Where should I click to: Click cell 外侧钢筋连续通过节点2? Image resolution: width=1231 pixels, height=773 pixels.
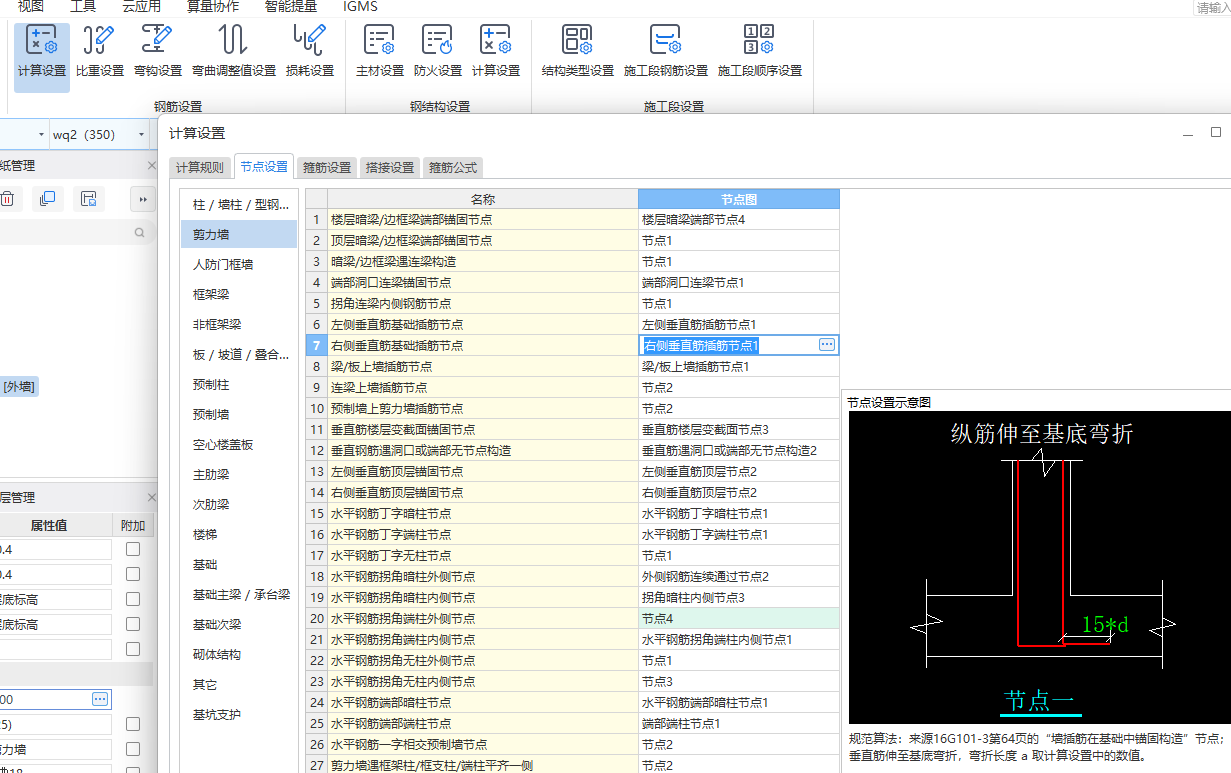[x=739, y=576]
